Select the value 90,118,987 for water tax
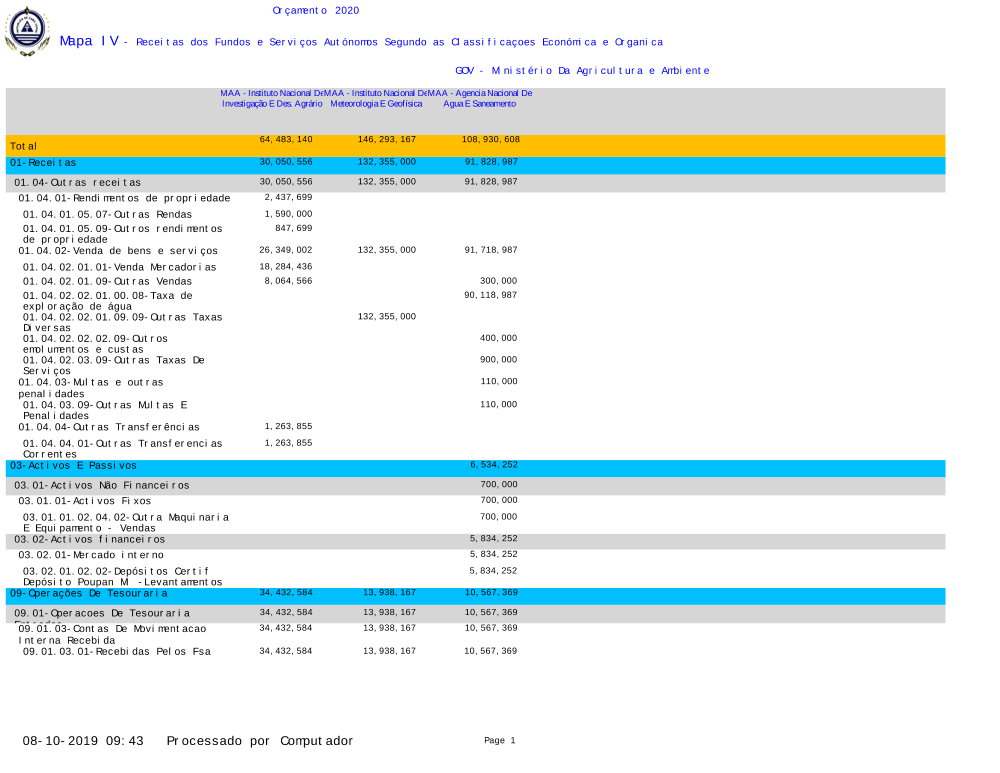The width and height of the screenshot is (1000, 773). pyautogui.click(x=490, y=295)
